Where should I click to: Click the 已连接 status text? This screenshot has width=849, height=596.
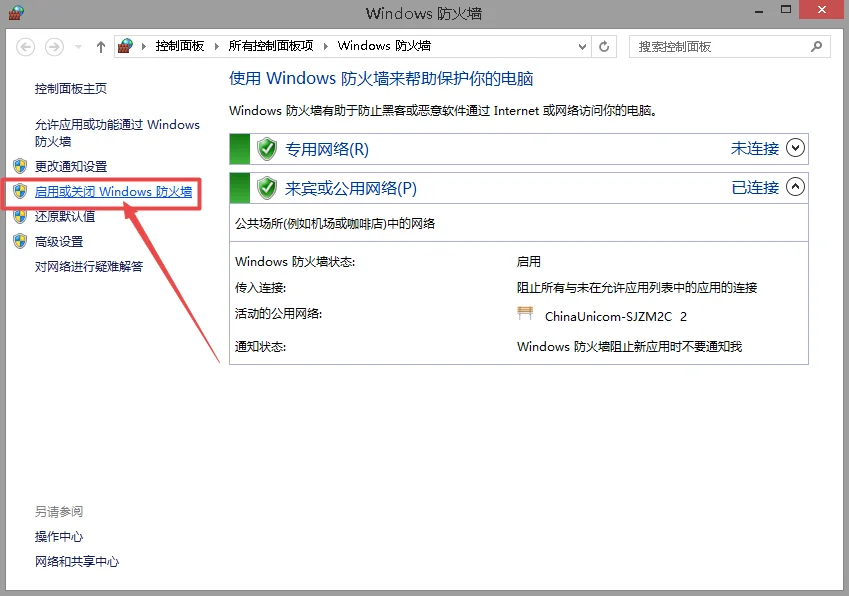coord(755,187)
